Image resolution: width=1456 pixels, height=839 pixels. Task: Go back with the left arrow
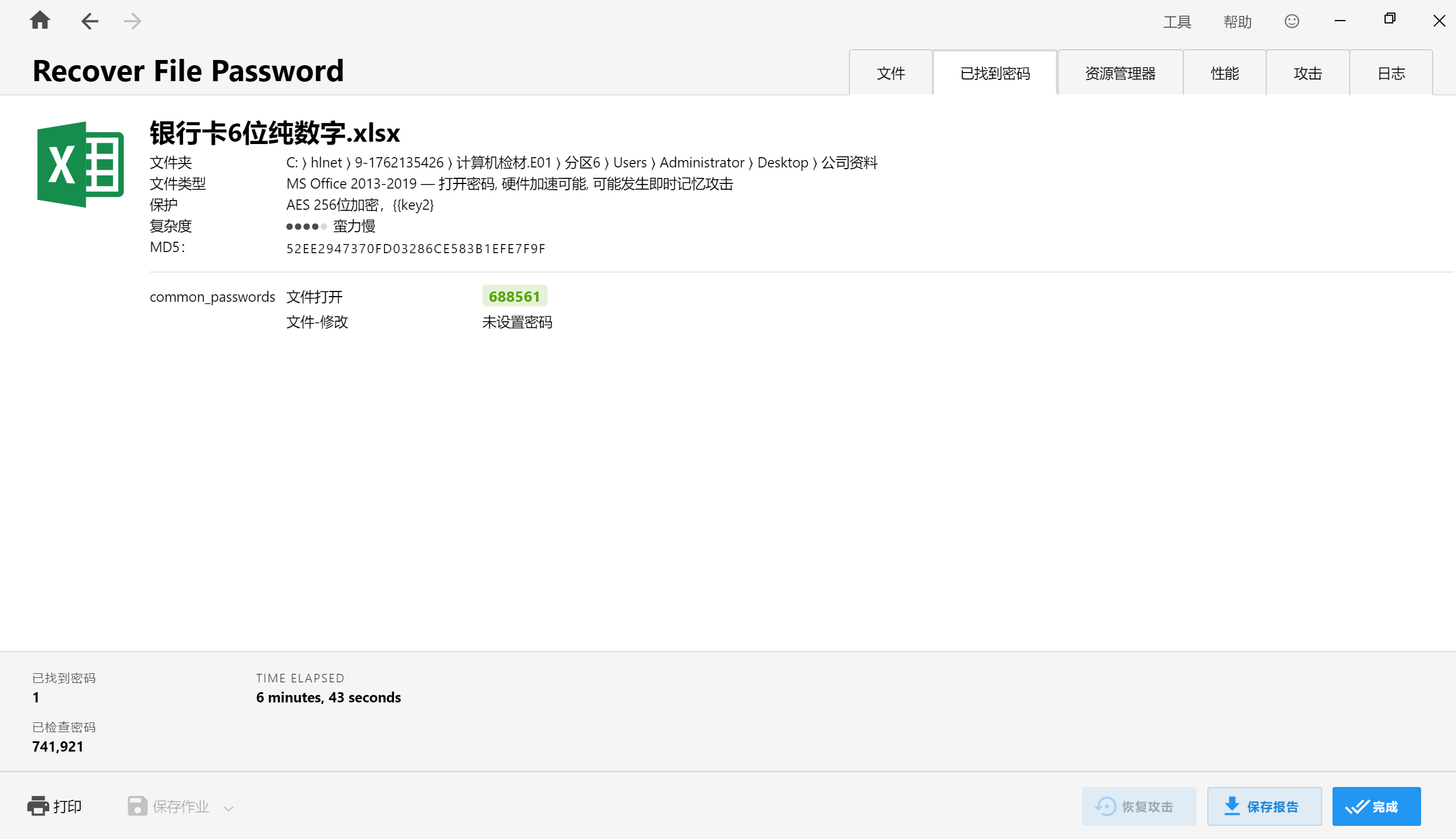[x=89, y=21]
